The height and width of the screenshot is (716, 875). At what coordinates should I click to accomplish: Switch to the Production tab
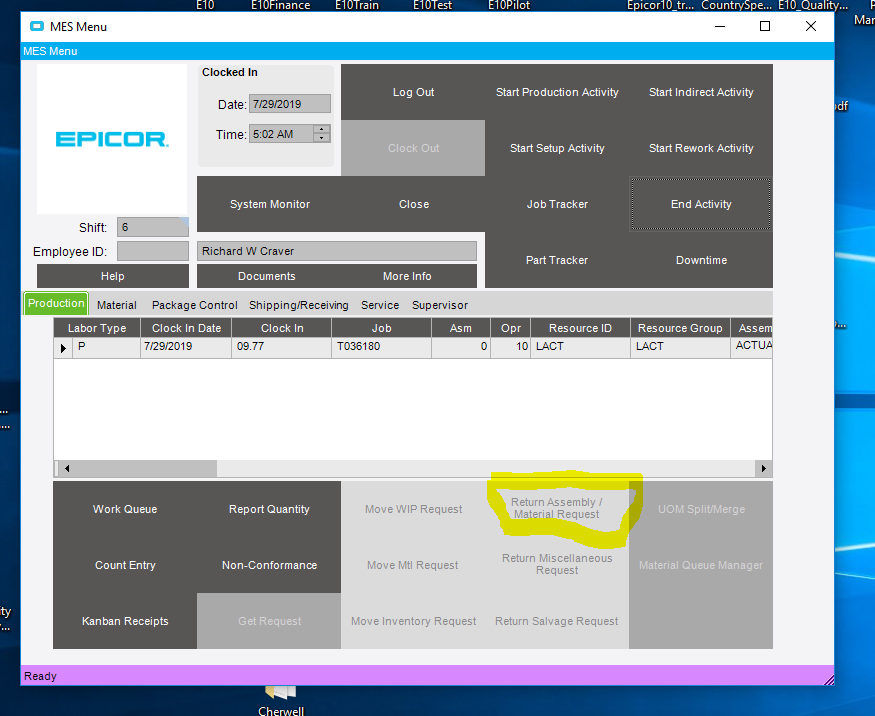[56, 304]
